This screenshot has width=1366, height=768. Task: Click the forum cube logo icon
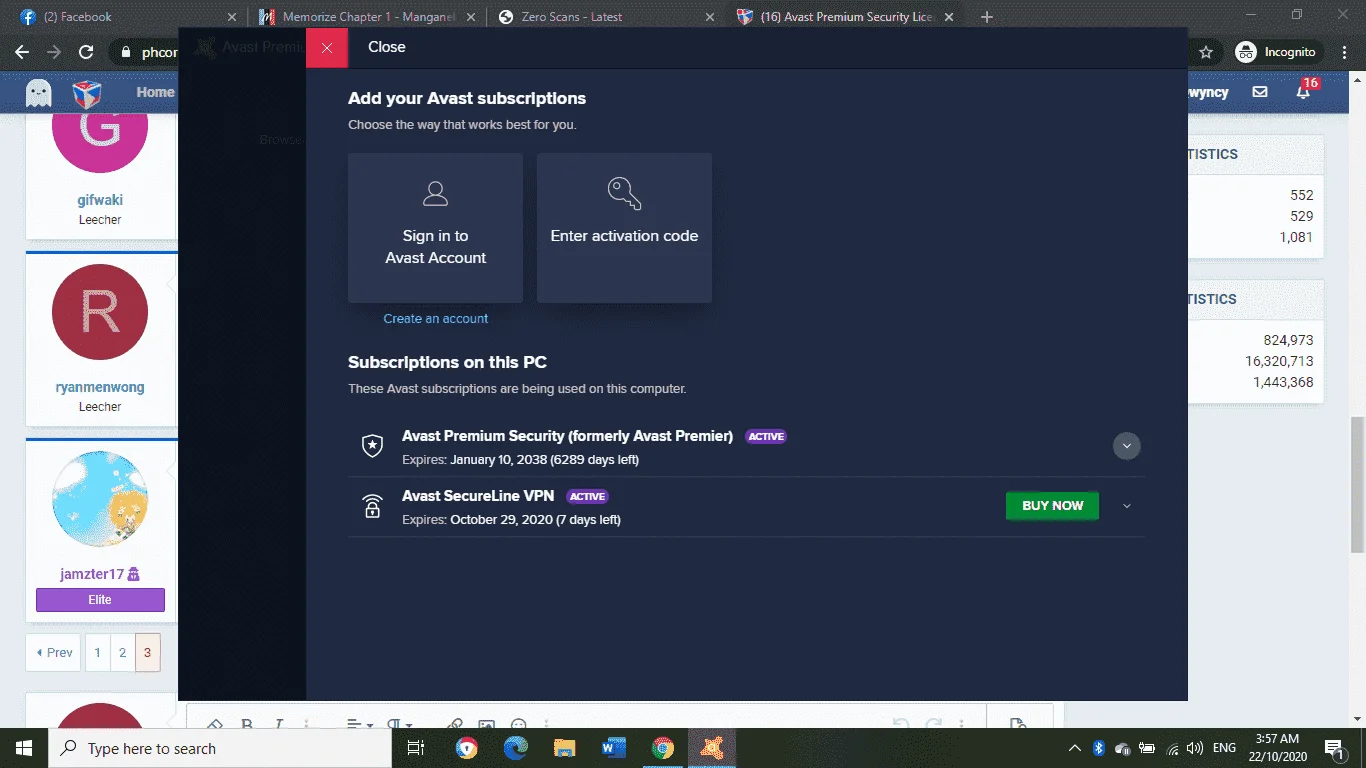pos(87,93)
